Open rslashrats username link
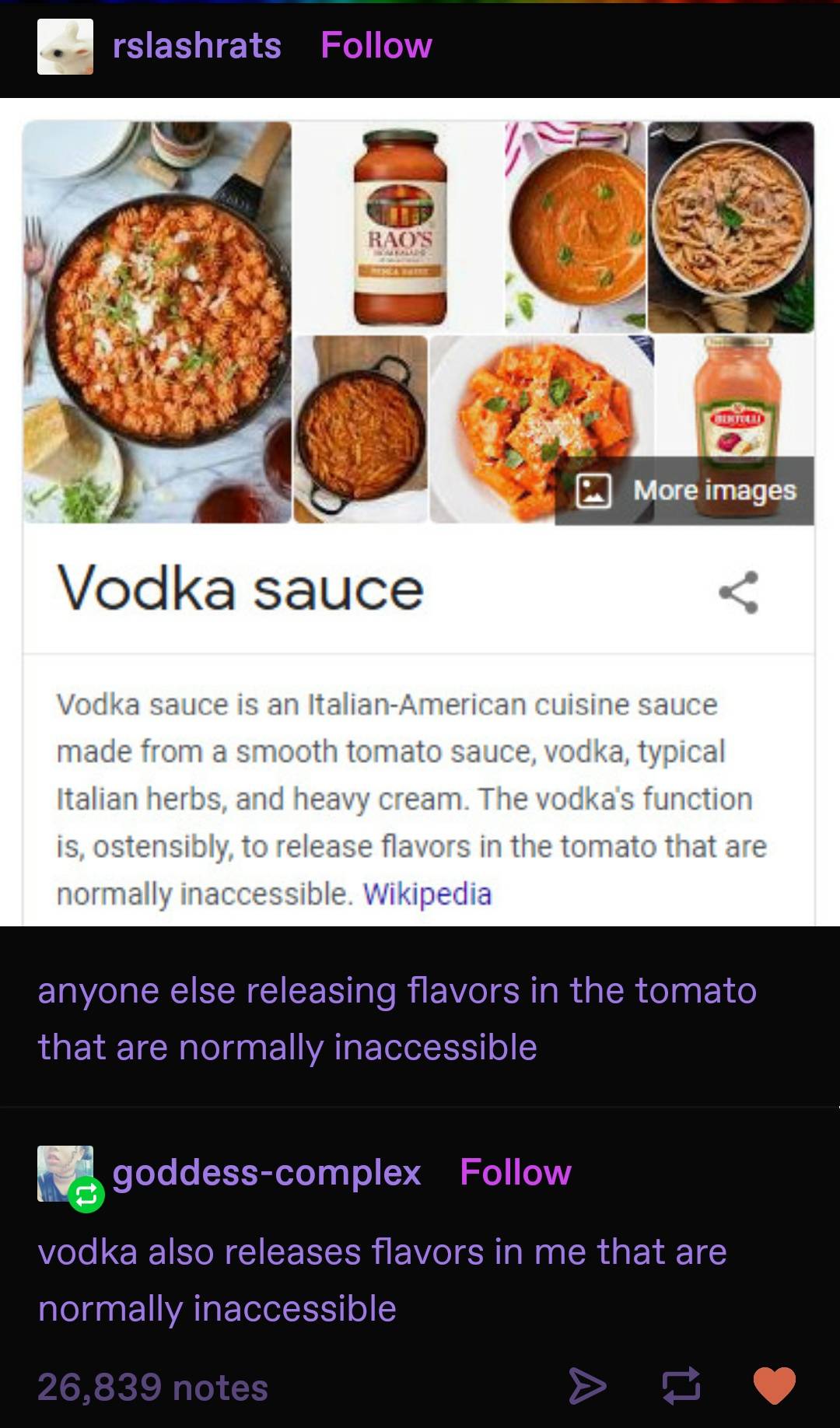This screenshot has width=840, height=1428. [x=197, y=46]
